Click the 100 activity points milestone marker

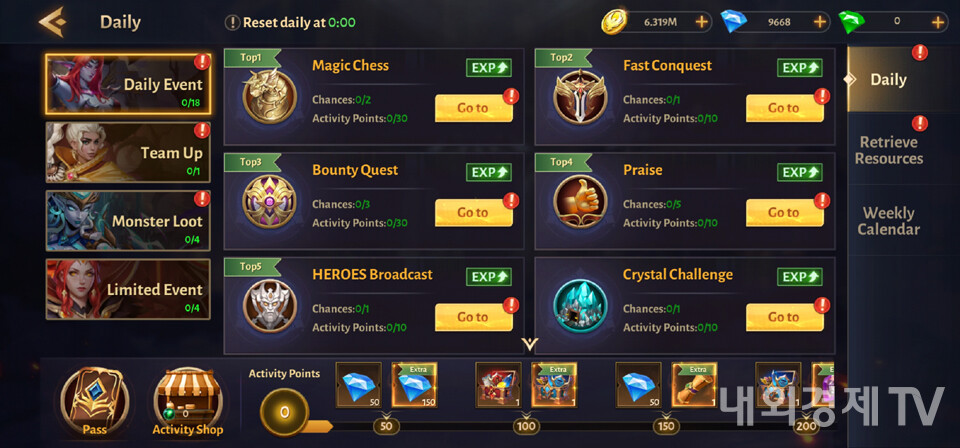526,426
